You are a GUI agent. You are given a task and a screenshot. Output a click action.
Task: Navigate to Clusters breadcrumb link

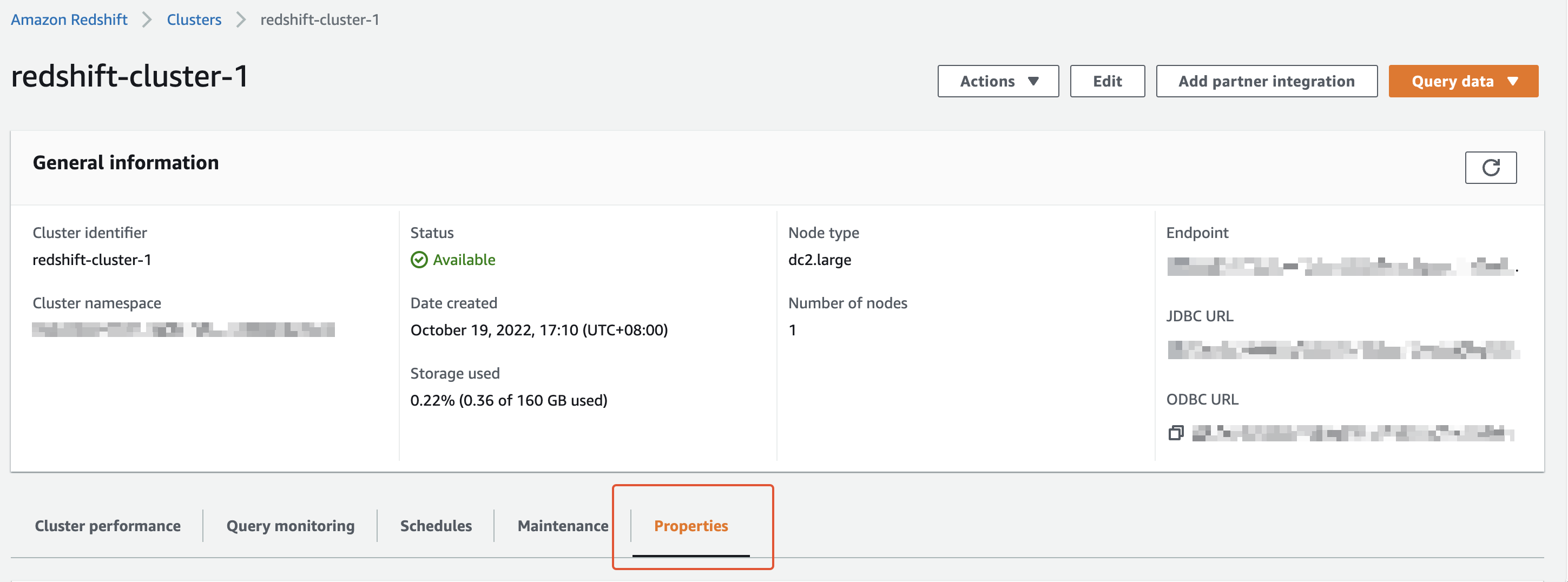click(x=194, y=19)
